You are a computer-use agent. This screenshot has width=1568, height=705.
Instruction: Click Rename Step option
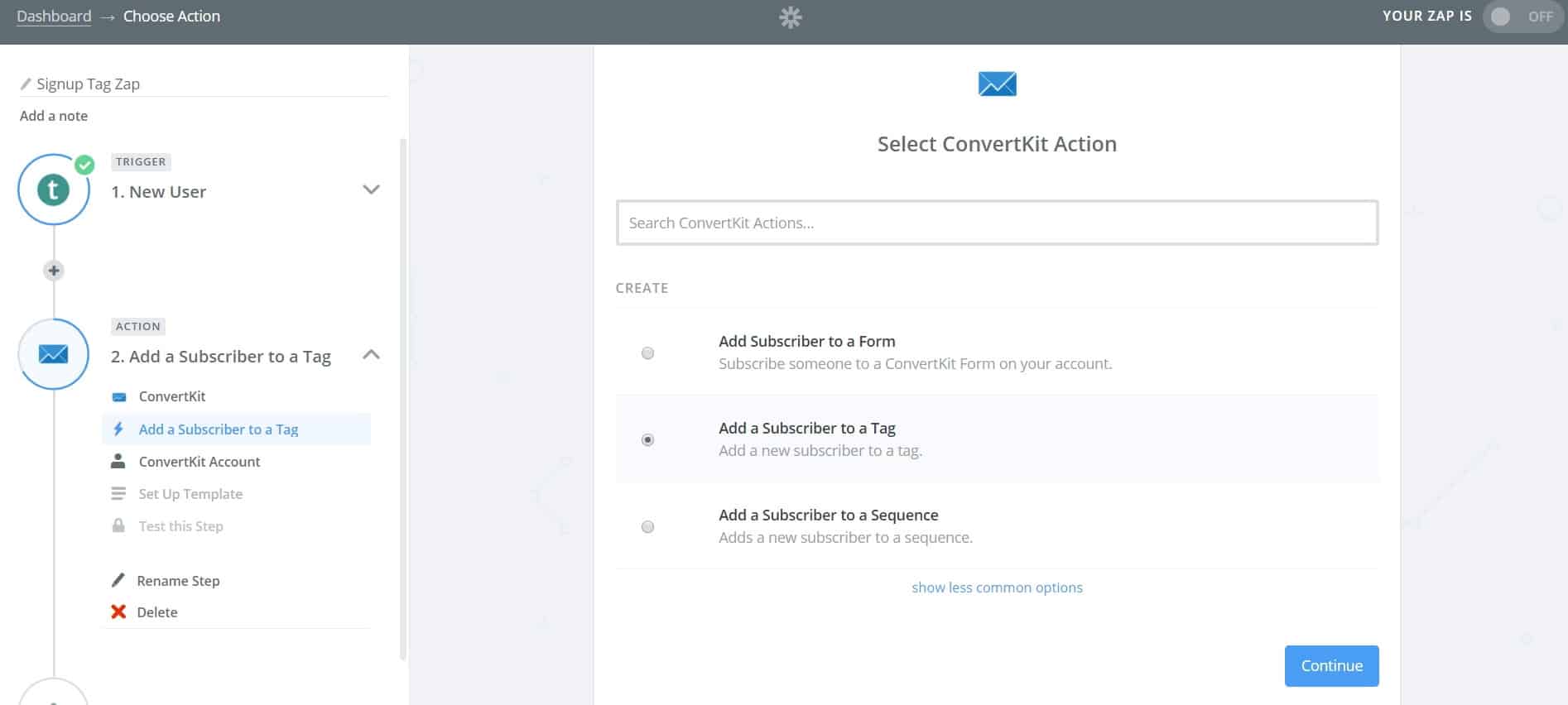click(x=178, y=581)
